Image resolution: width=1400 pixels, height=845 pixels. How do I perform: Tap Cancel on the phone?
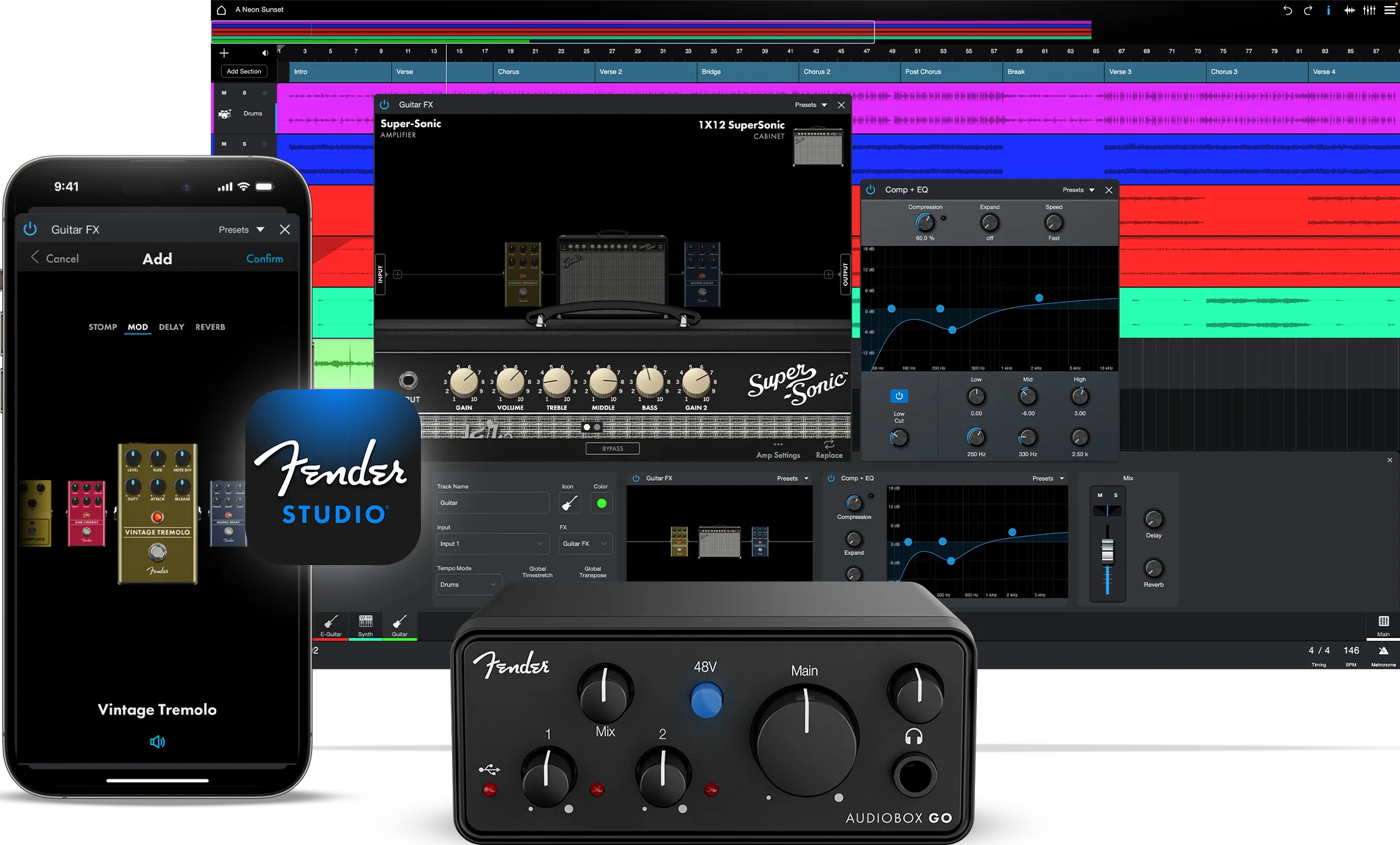[55, 258]
